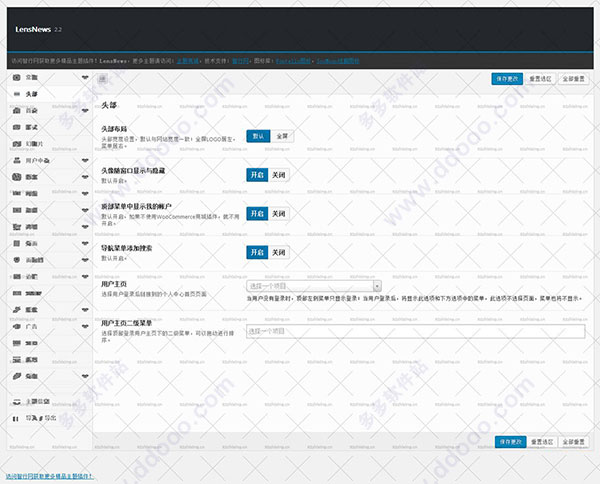Enable 导航菜单添加搜索 with 开启
Screen dimensions: 600x484
click(257, 253)
